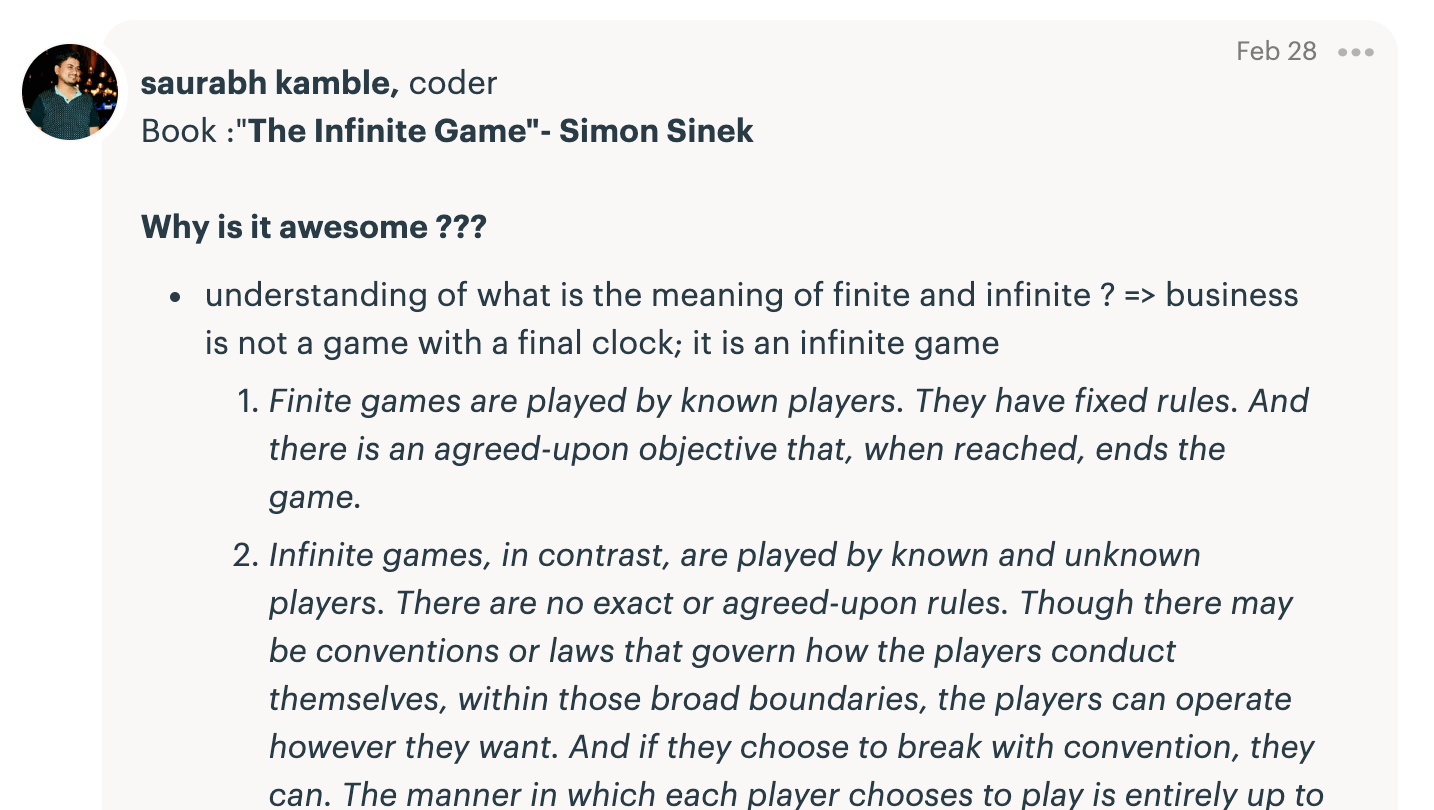The height and width of the screenshot is (810, 1434).
Task: Open the three-dot options menu on the post
Action: point(1355,52)
